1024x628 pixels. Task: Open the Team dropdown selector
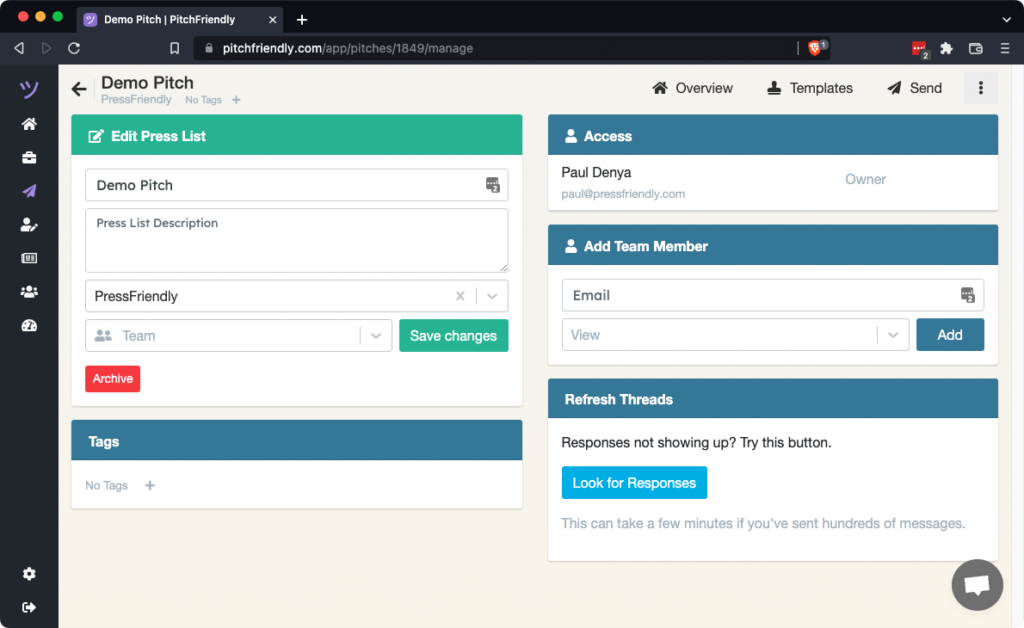(375, 336)
